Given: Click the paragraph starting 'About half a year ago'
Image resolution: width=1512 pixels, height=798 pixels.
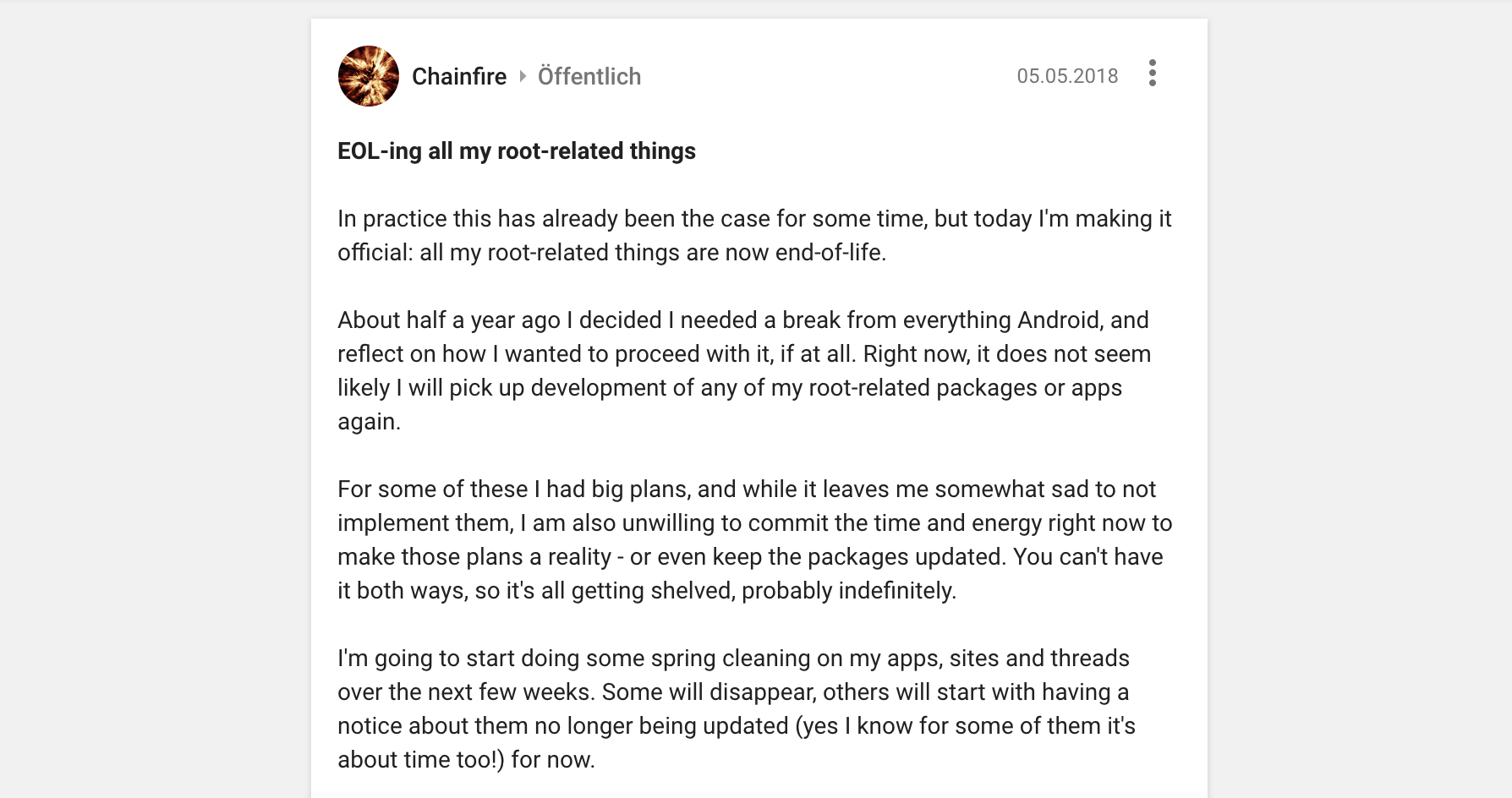Looking at the screenshot, I should 744,371.
